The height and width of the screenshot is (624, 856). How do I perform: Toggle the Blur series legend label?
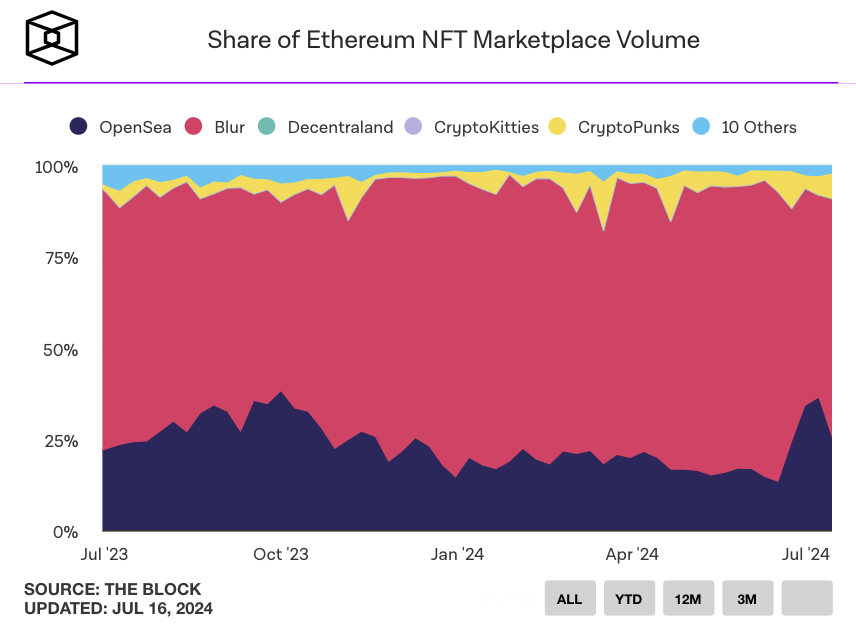point(229,127)
